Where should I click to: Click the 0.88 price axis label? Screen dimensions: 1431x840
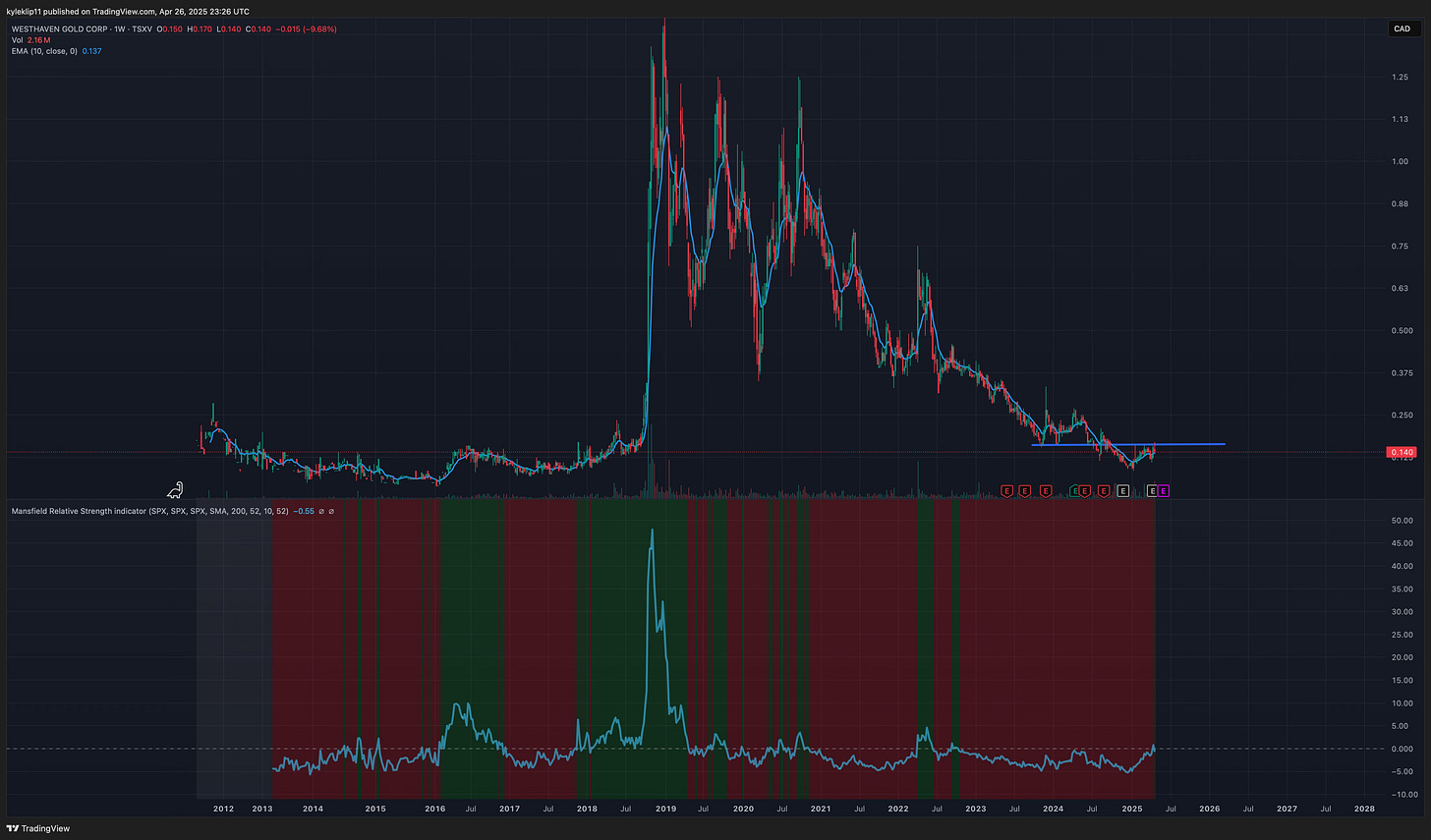[1400, 203]
